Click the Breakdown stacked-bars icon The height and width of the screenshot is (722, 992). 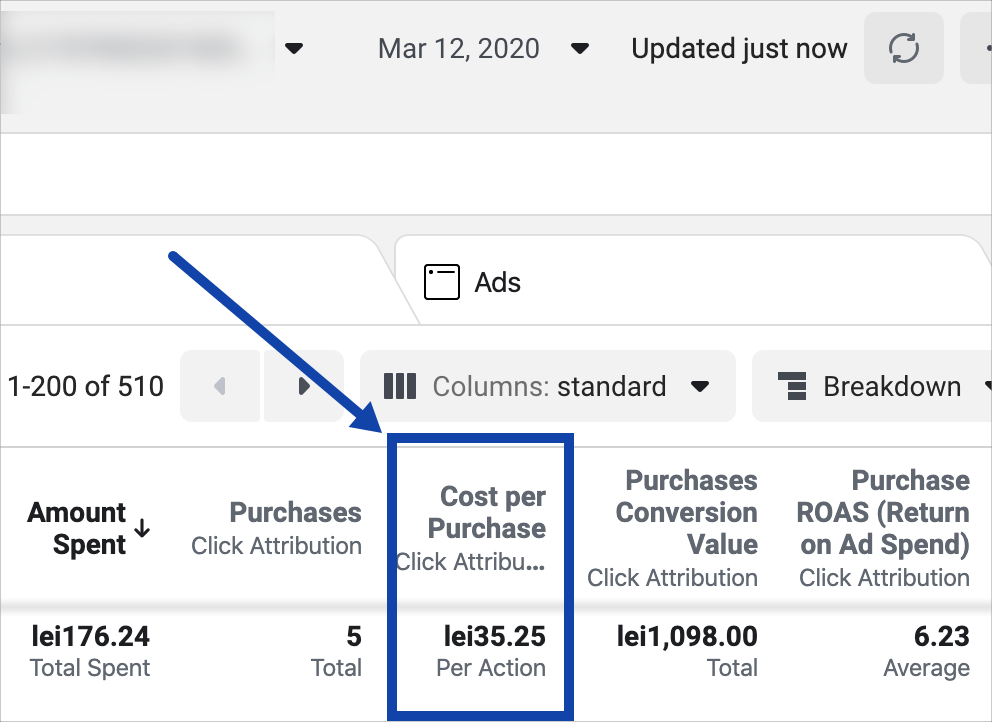[792, 386]
